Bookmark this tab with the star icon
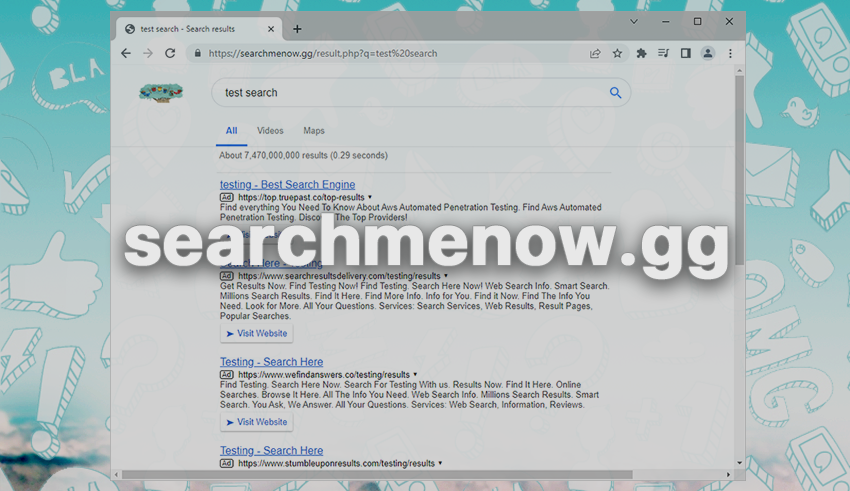Screen dimensions: 850x491 tap(617, 53)
